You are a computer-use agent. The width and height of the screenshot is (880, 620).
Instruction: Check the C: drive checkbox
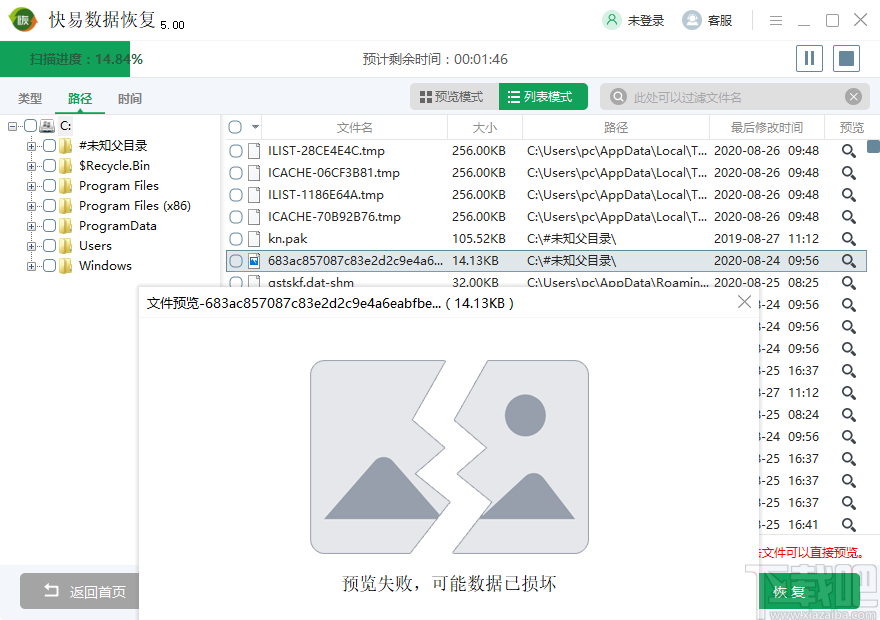[x=31, y=126]
